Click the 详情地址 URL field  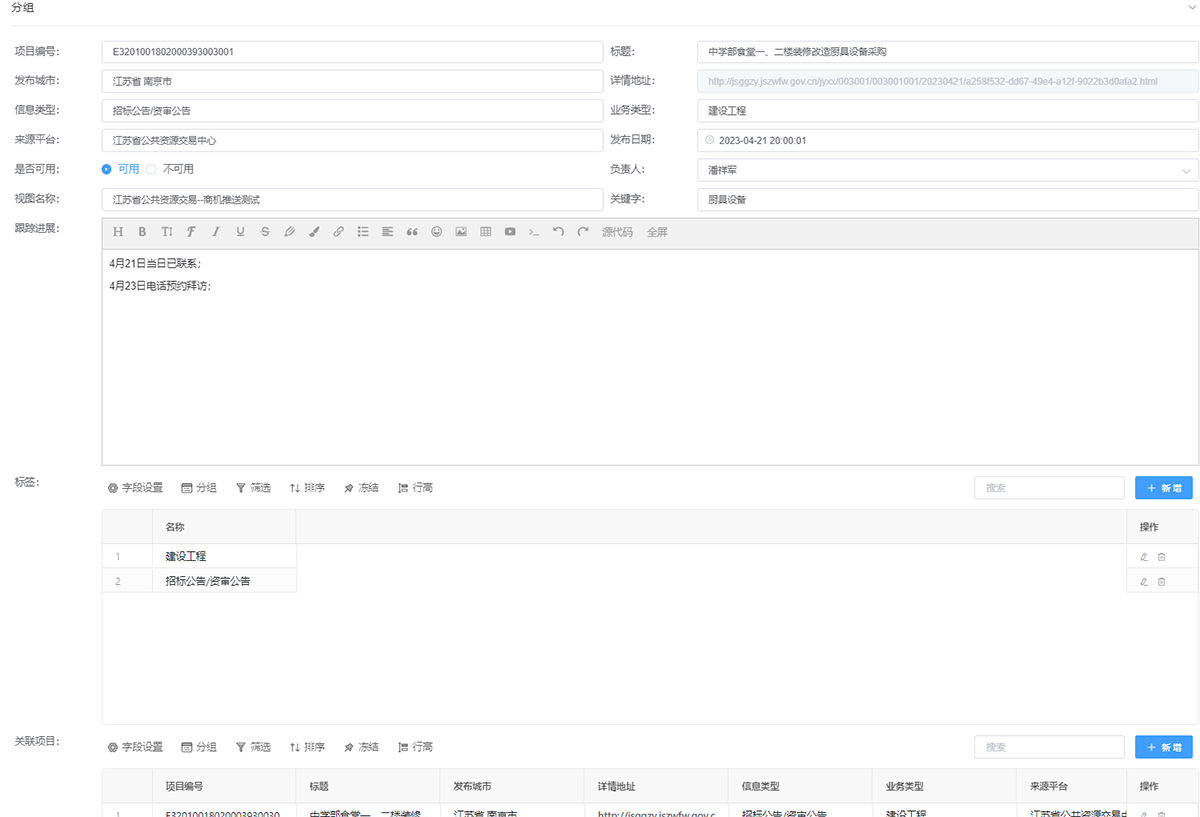[x=948, y=82]
